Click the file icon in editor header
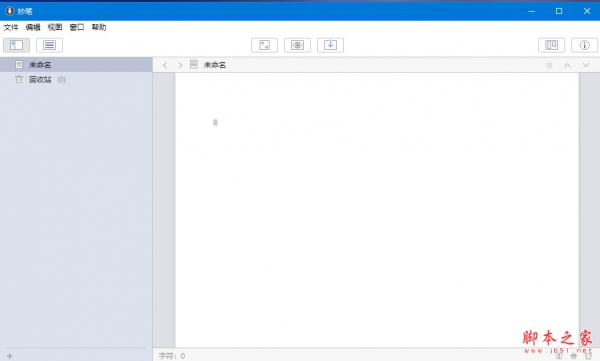Image resolution: width=600 pixels, height=361 pixels. pos(194,64)
